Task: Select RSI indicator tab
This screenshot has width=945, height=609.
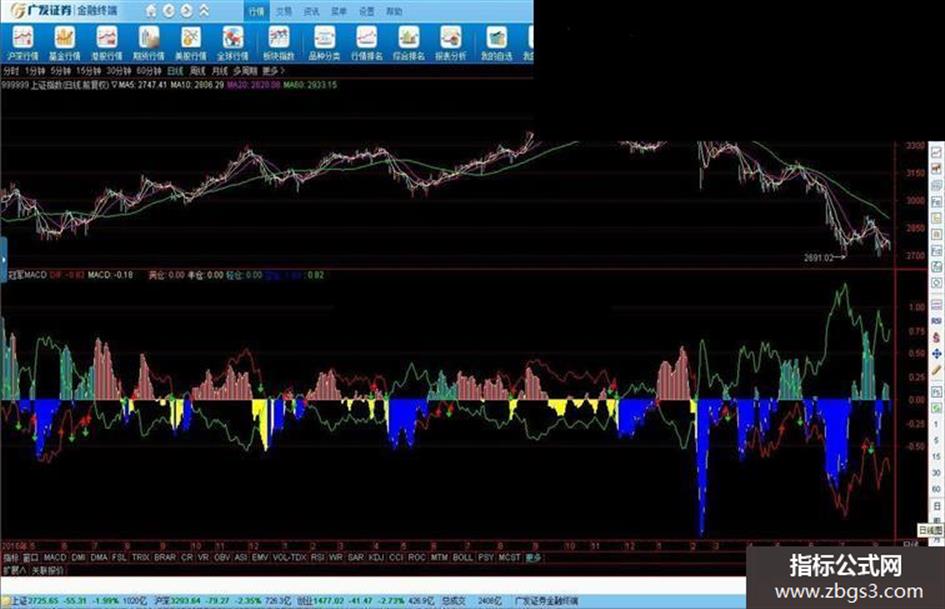Action: click(x=317, y=558)
